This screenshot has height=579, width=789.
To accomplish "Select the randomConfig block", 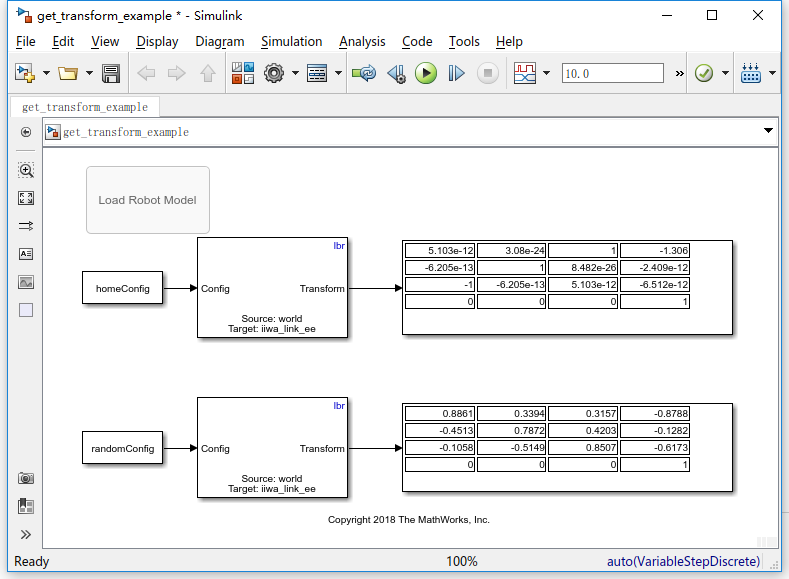I will (122, 448).
